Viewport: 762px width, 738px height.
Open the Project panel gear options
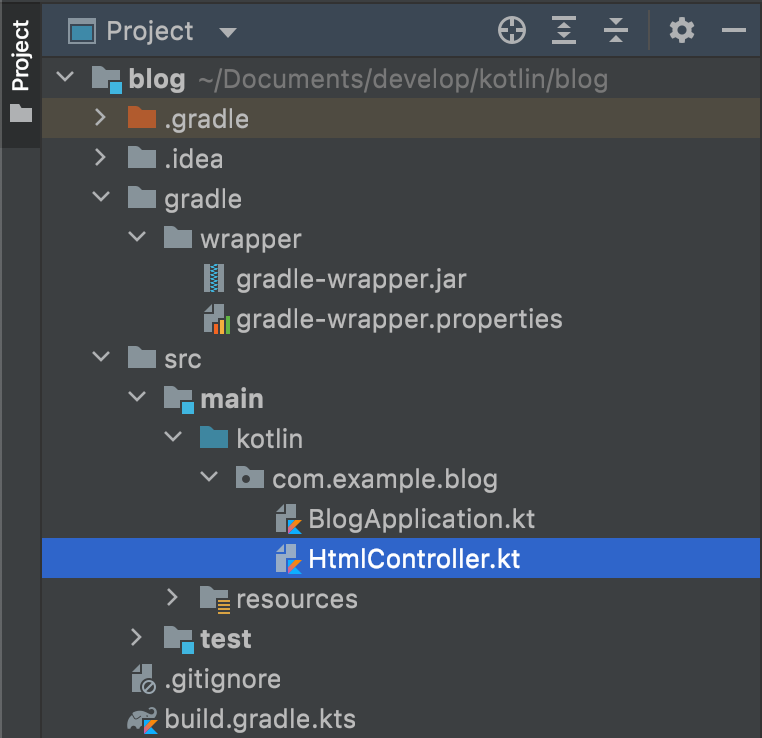pos(682,30)
